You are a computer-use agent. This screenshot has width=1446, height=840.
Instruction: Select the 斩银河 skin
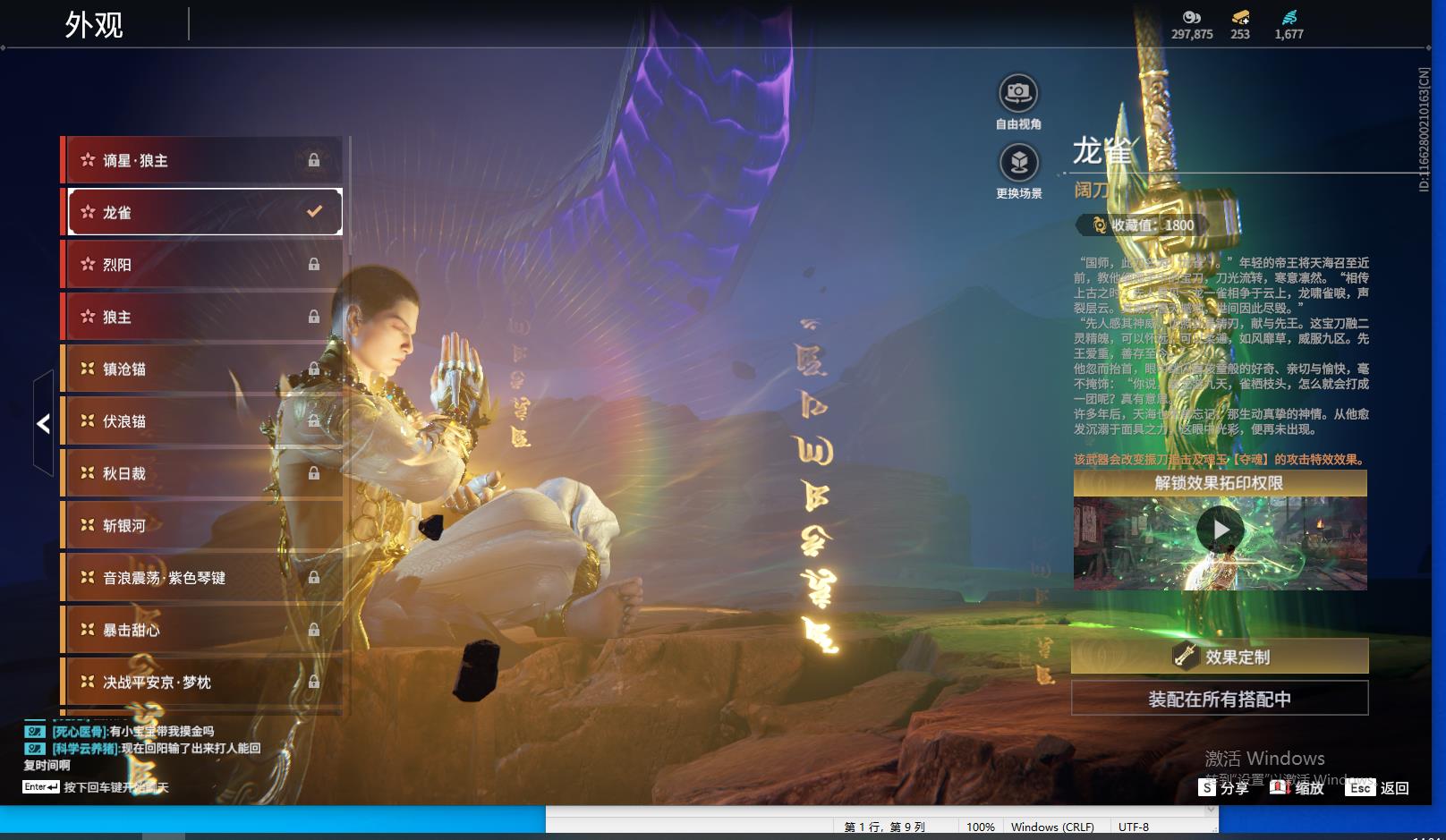click(x=202, y=525)
